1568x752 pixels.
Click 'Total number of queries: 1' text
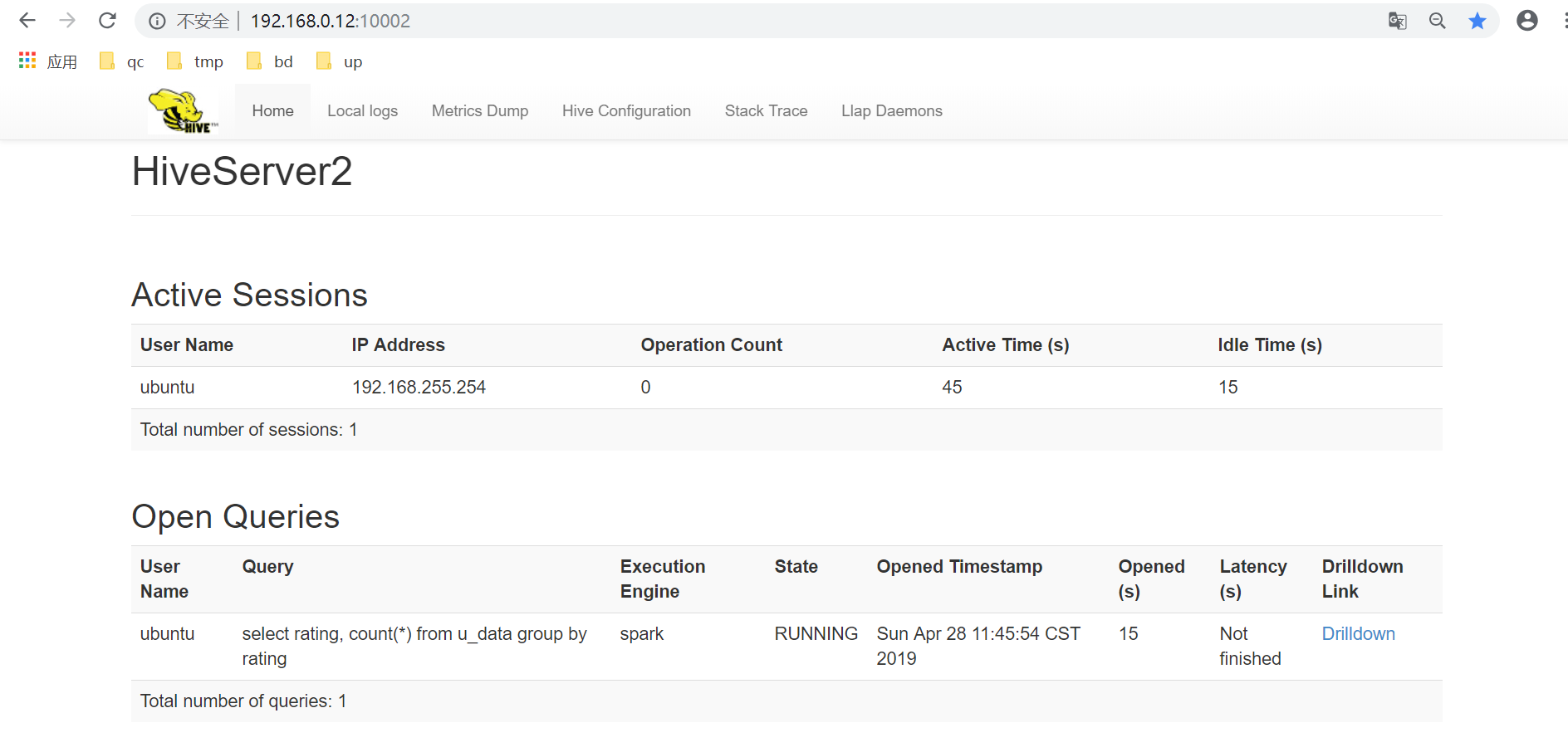click(243, 701)
